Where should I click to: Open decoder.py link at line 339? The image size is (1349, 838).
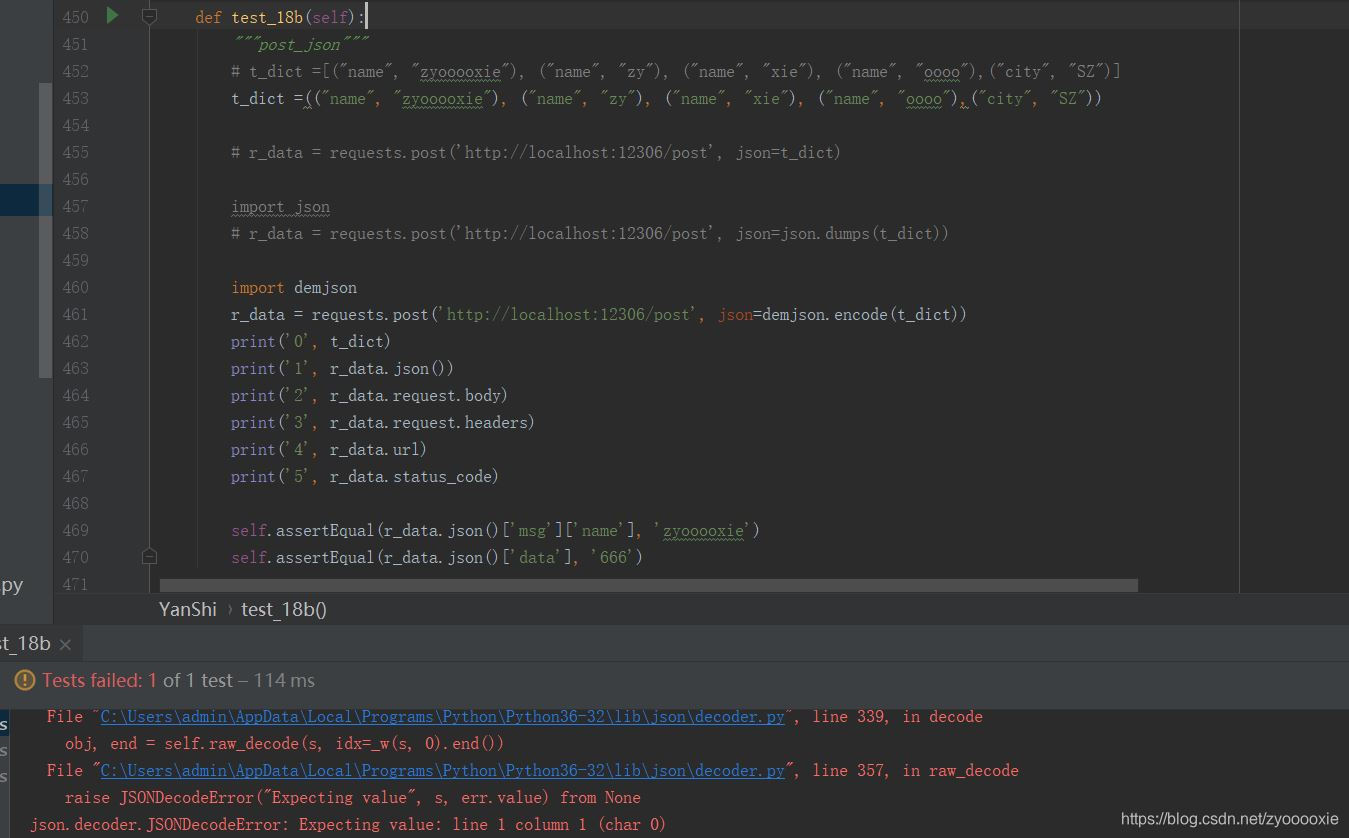pos(443,717)
